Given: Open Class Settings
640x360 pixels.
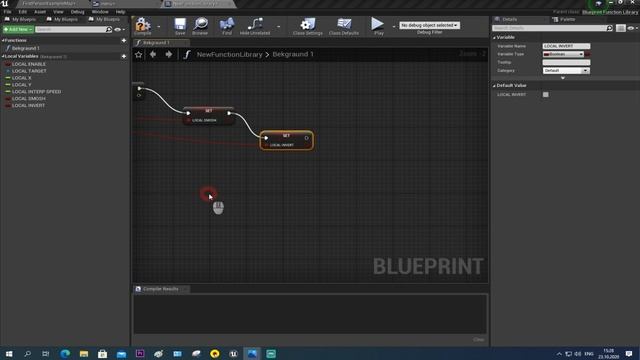Looking at the screenshot, I should click(308, 26).
